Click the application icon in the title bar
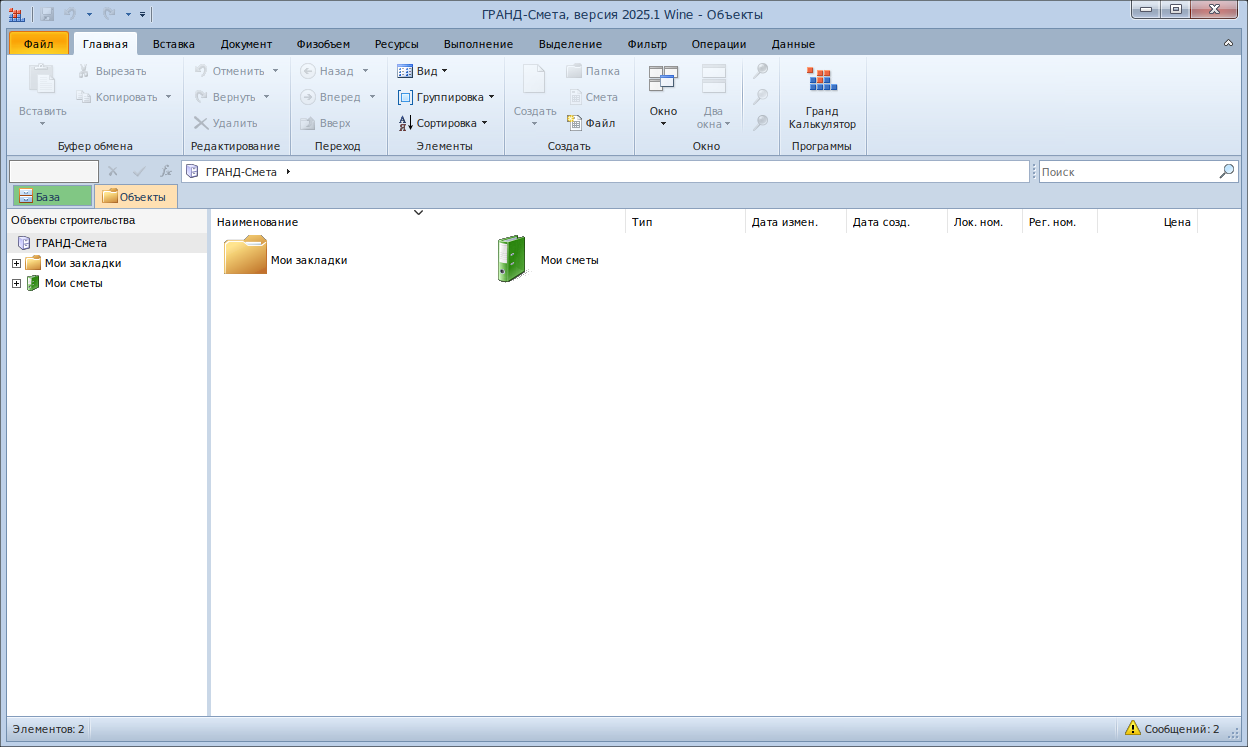The width and height of the screenshot is (1248, 747). coord(15,14)
